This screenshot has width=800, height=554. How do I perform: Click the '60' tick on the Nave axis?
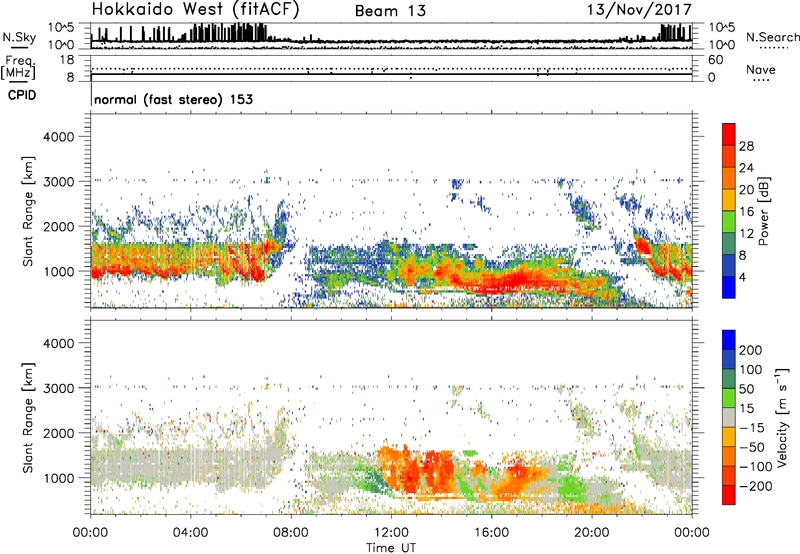click(x=715, y=60)
